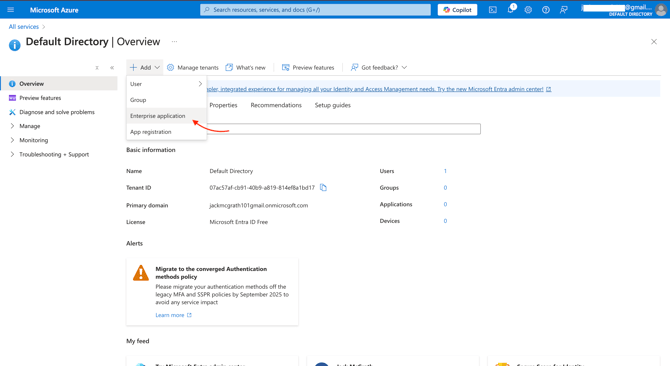Open the help question mark icon
This screenshot has height=366, width=670.
coord(546,10)
